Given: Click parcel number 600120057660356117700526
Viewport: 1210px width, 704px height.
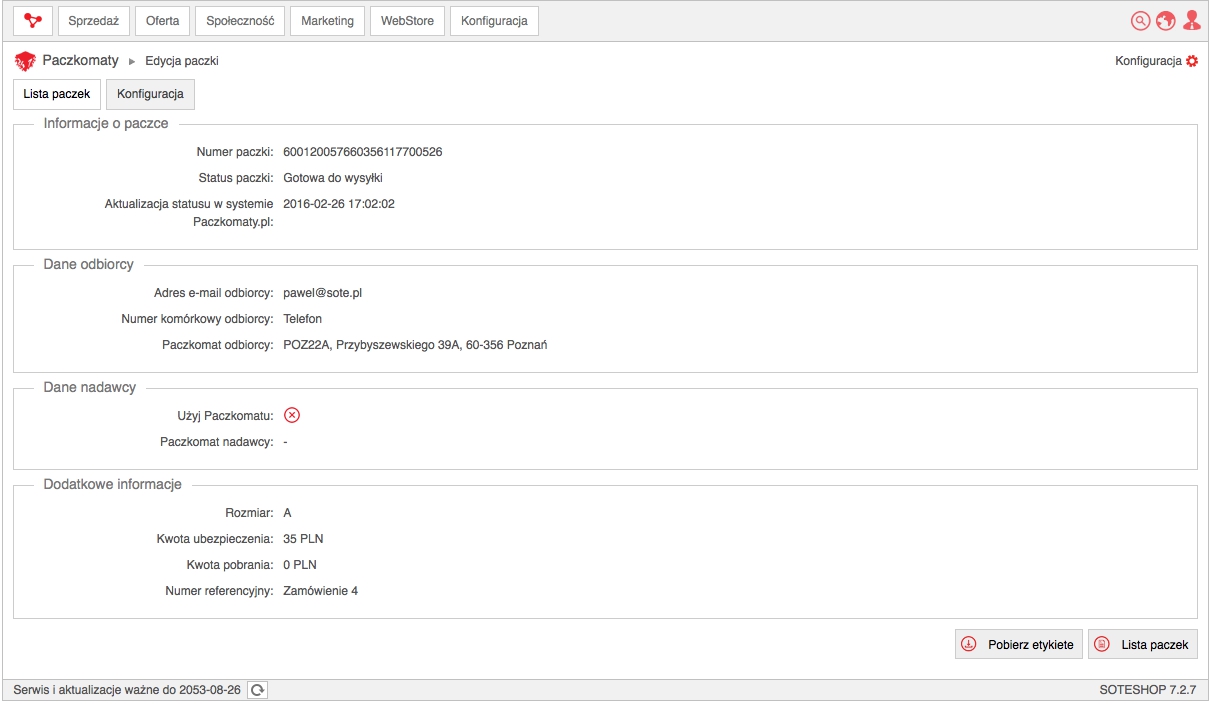Looking at the screenshot, I should (x=363, y=152).
